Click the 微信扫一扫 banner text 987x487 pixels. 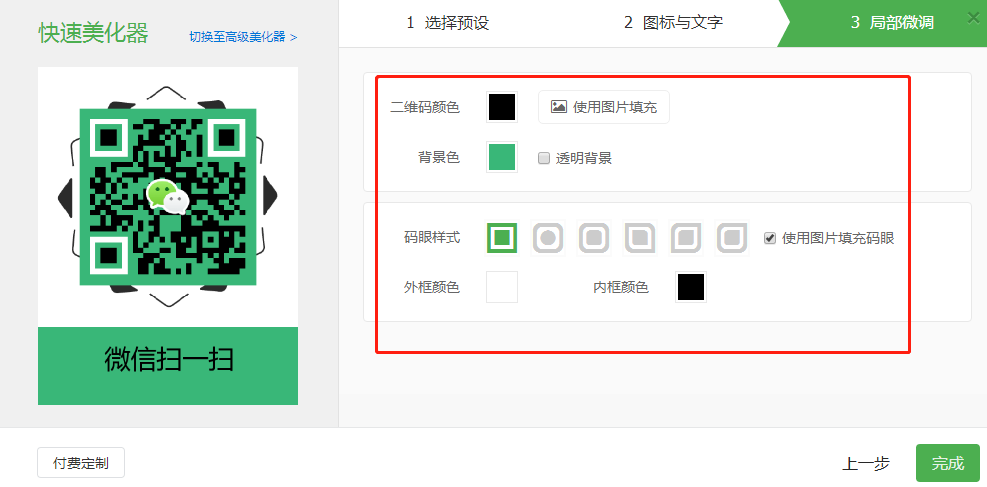coord(169,360)
